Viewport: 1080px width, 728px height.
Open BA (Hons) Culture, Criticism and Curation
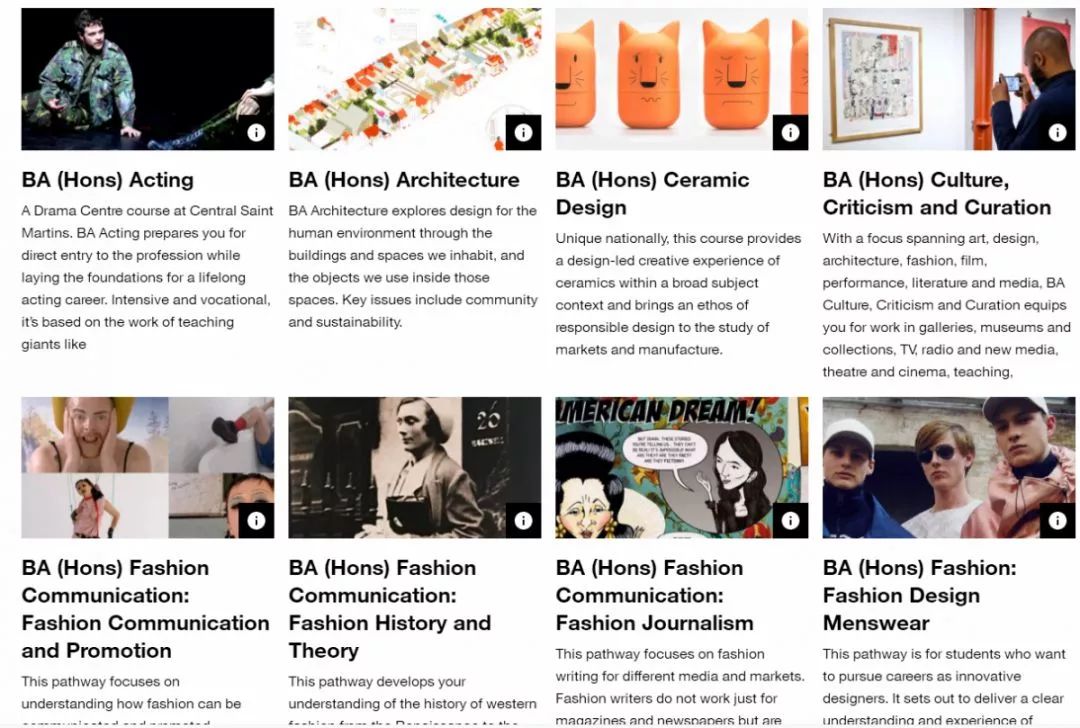937,194
